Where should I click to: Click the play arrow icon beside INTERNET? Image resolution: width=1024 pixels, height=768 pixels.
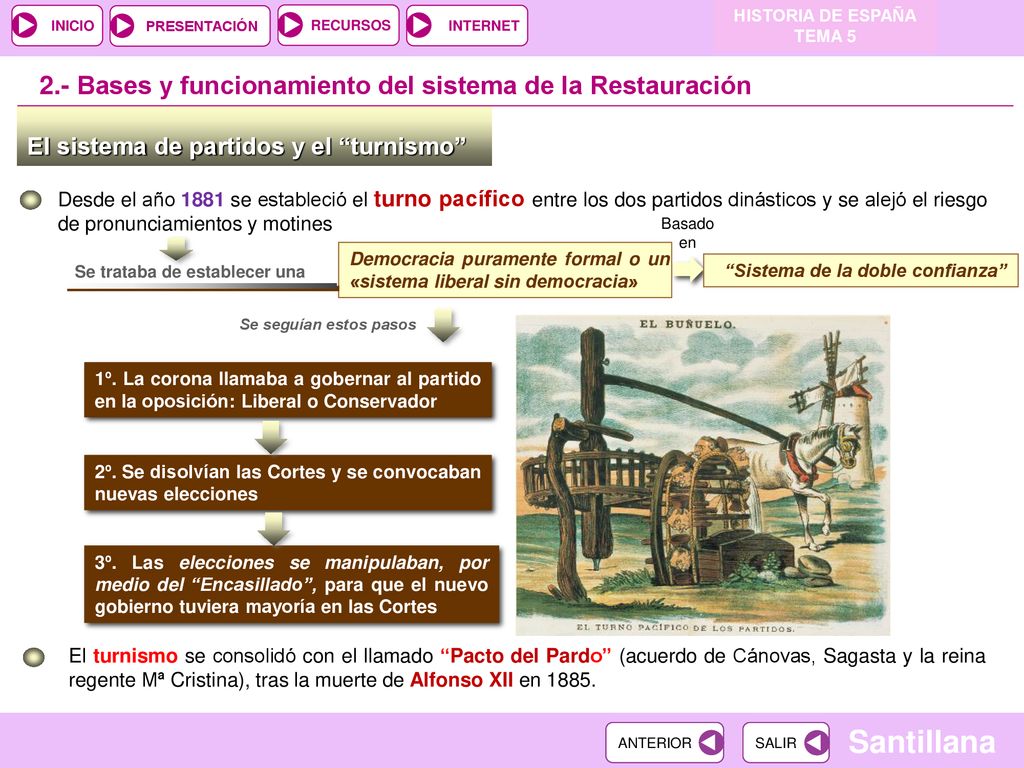point(419,25)
